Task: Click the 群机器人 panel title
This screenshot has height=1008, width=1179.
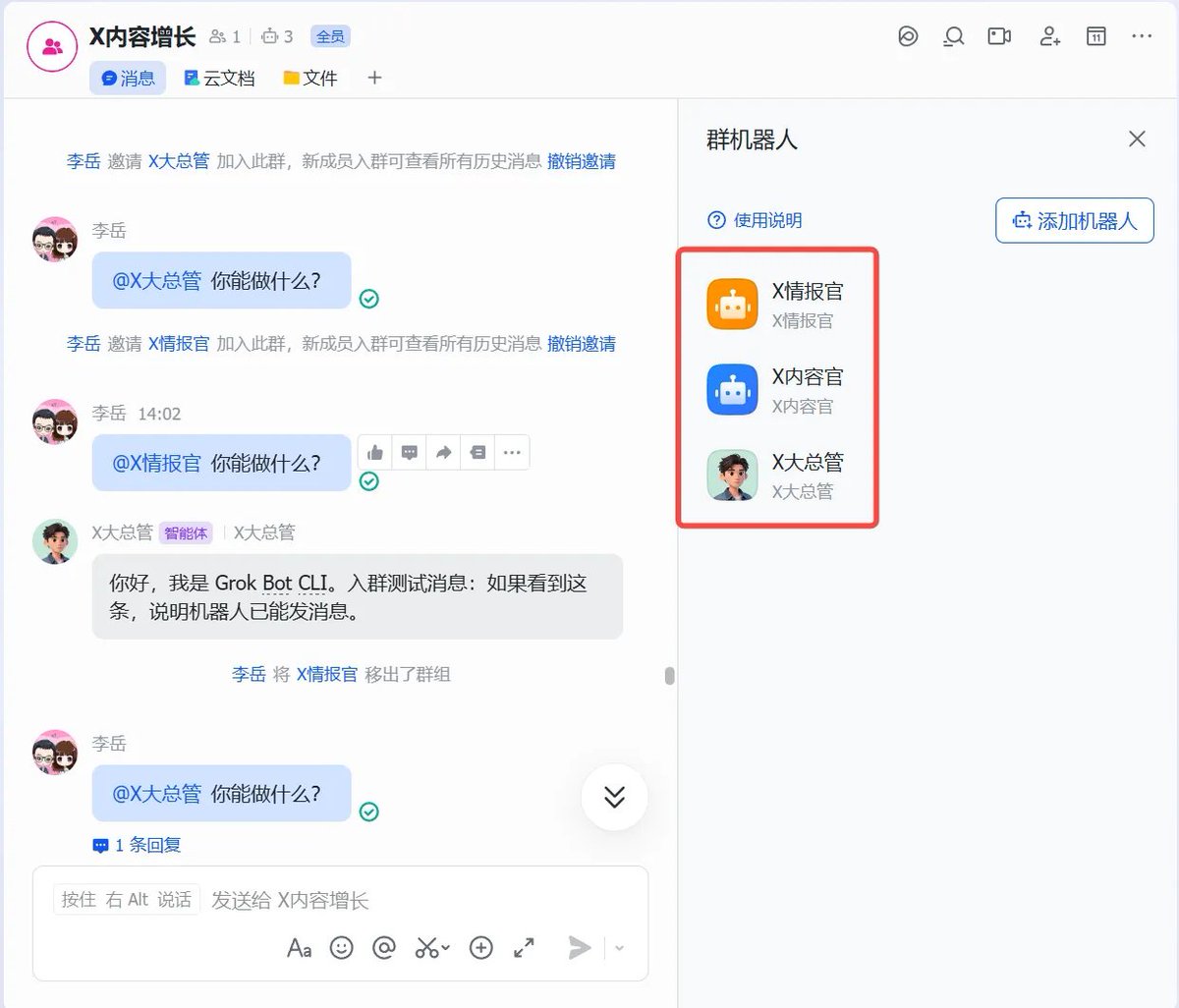Action: click(x=752, y=140)
